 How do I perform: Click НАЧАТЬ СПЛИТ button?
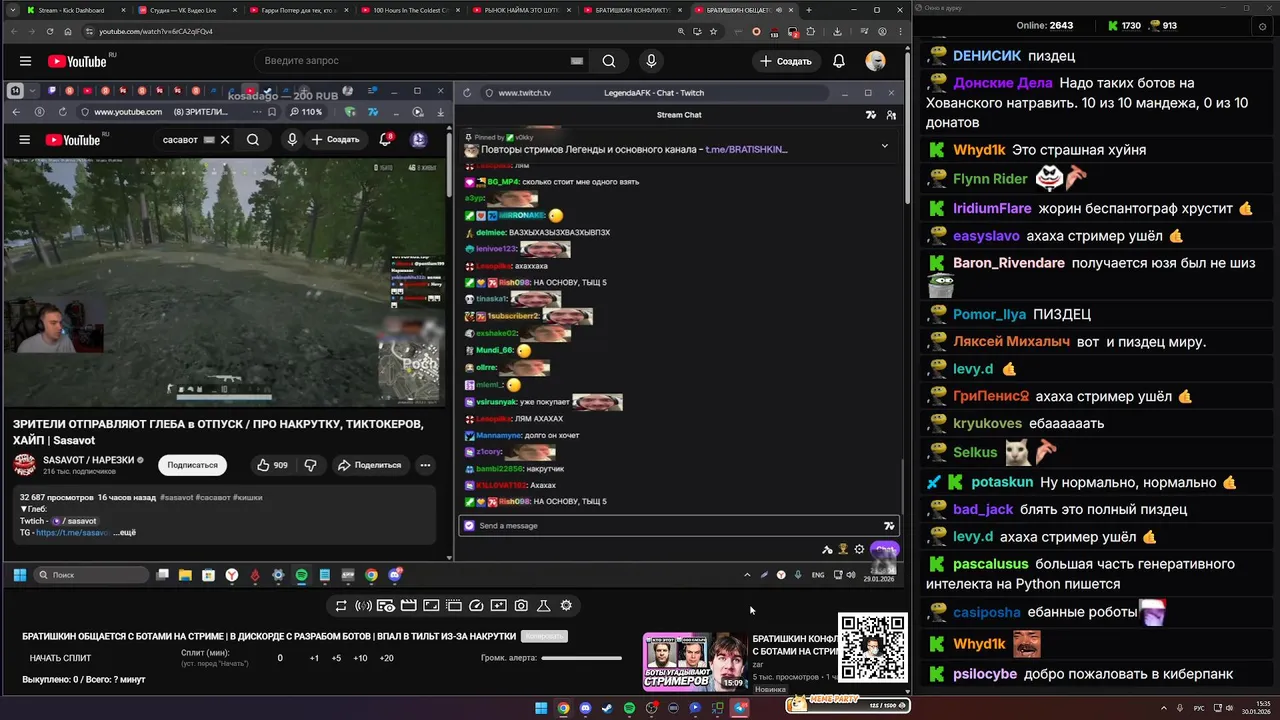coord(60,658)
